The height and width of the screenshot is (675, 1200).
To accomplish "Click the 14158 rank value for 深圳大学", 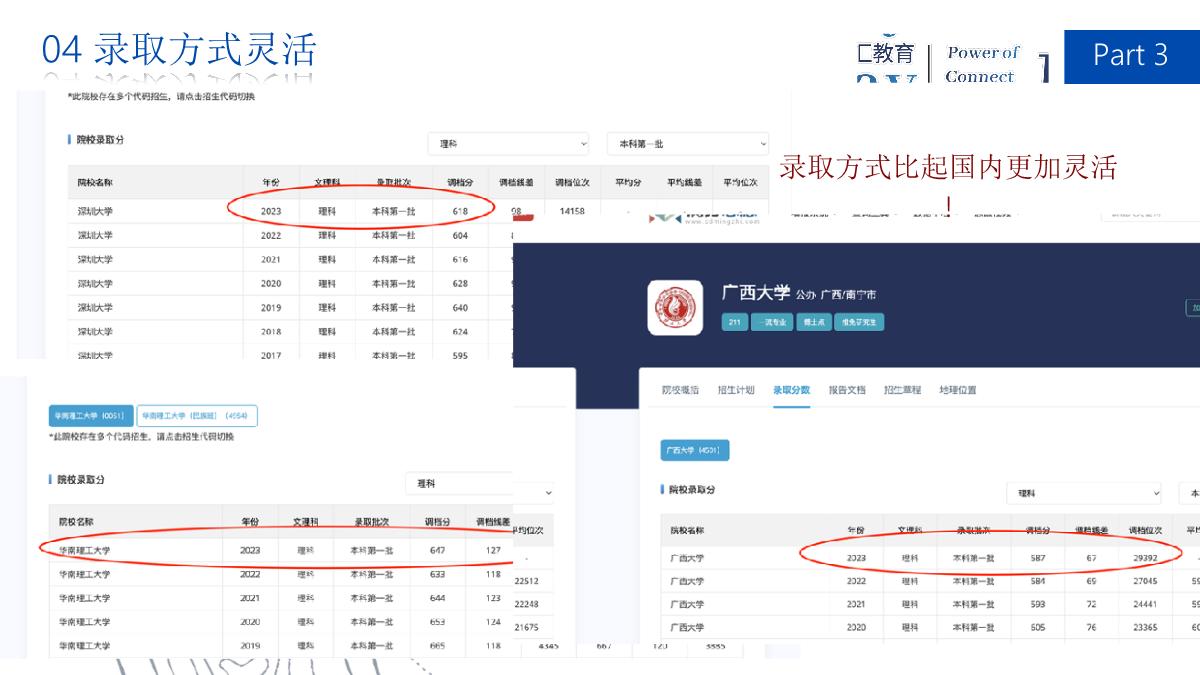I will click(573, 212).
